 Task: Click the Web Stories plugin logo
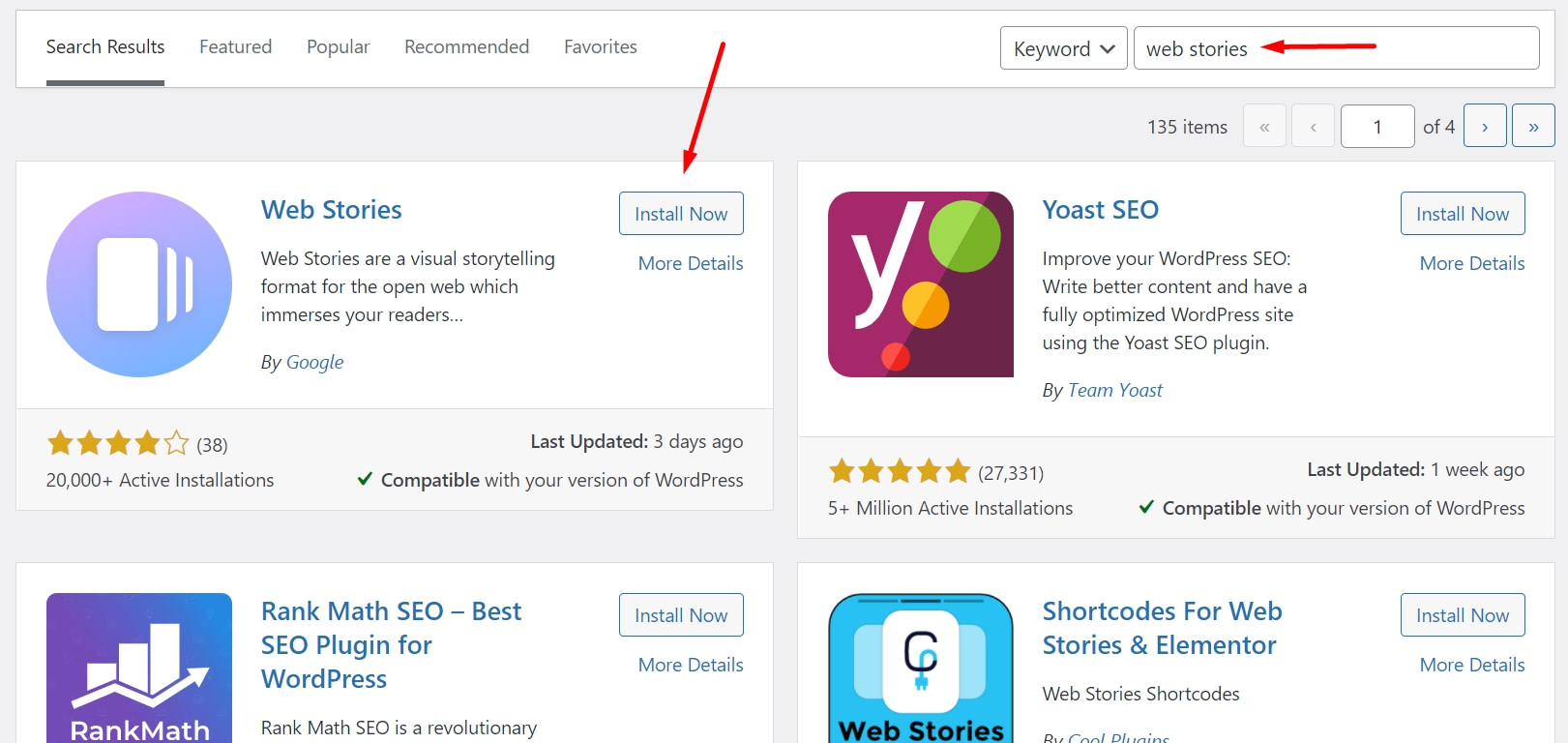138,283
